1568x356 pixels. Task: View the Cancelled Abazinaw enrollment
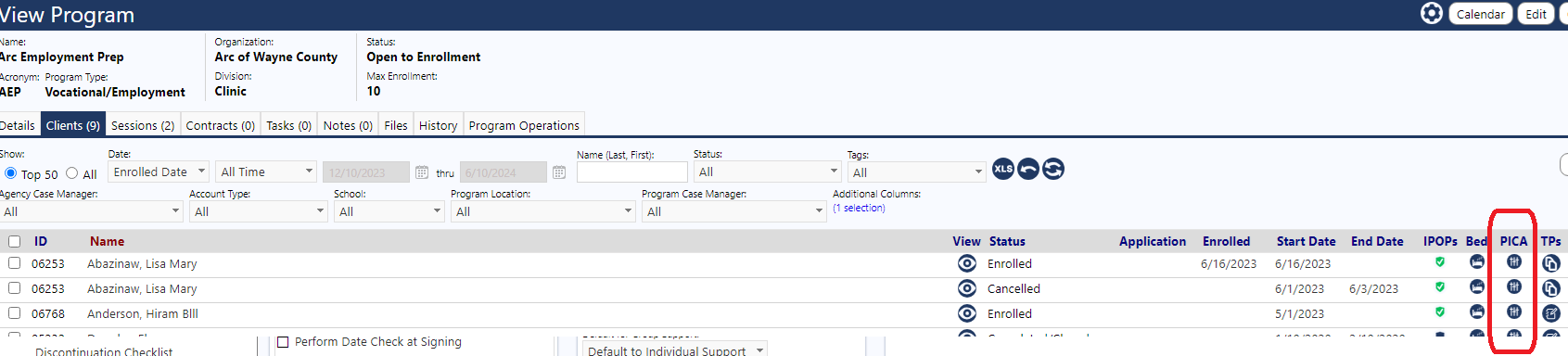[967, 288]
